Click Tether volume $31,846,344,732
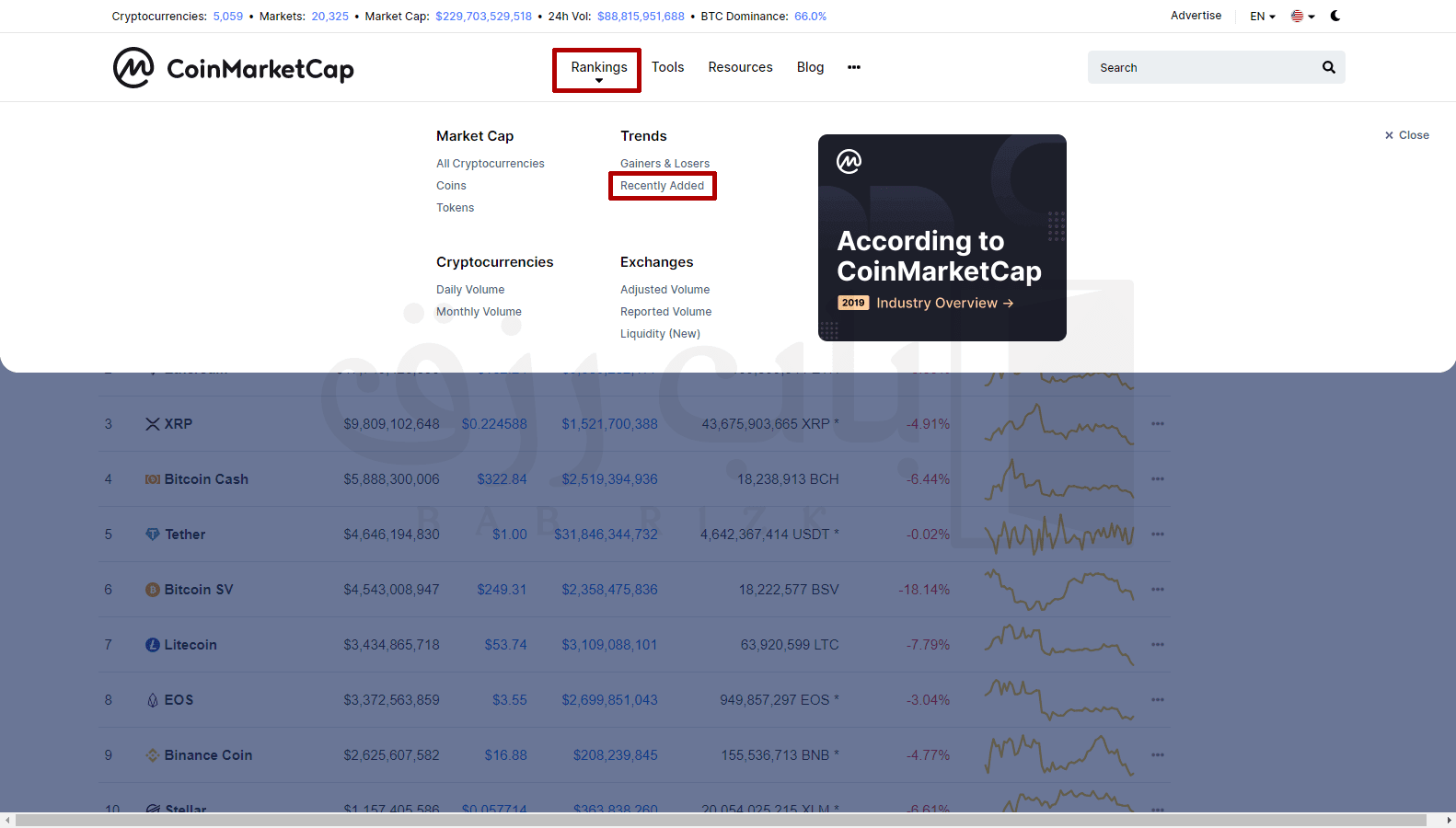 [x=606, y=535]
